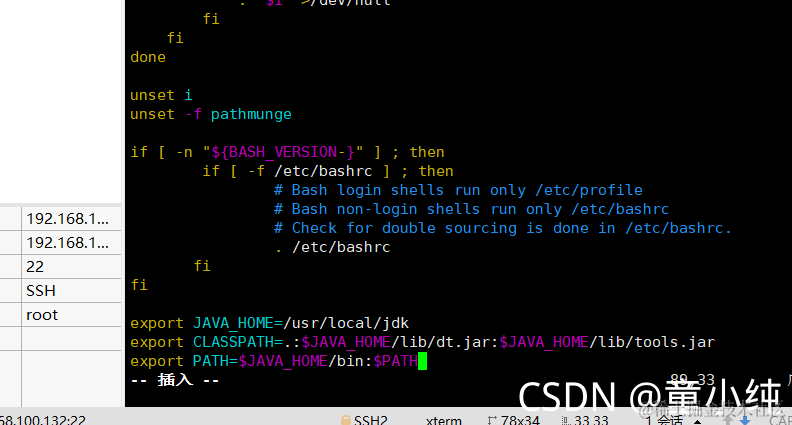Select the 192.168.1... cell directly above 22

point(71,243)
